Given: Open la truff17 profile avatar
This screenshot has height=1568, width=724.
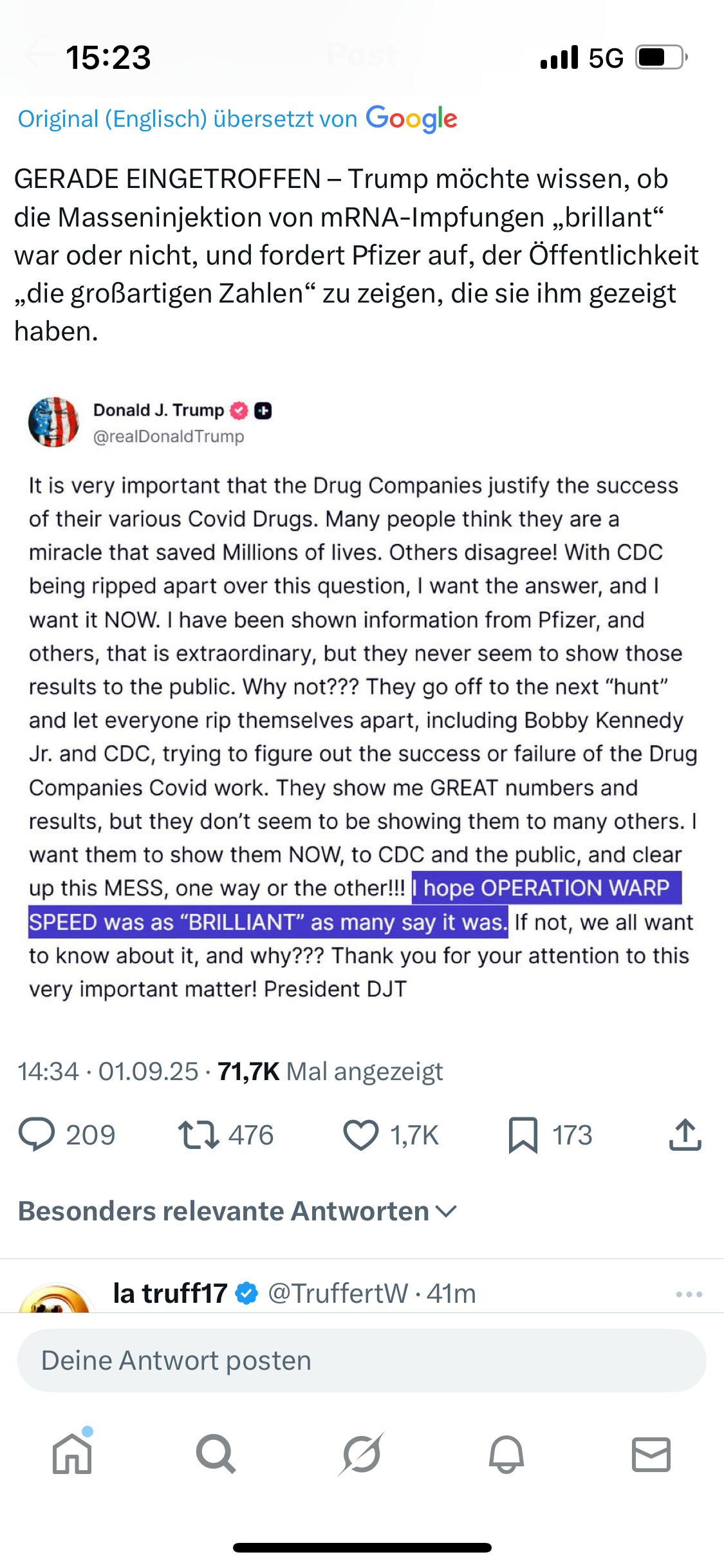Looking at the screenshot, I should pyautogui.click(x=55, y=1299).
